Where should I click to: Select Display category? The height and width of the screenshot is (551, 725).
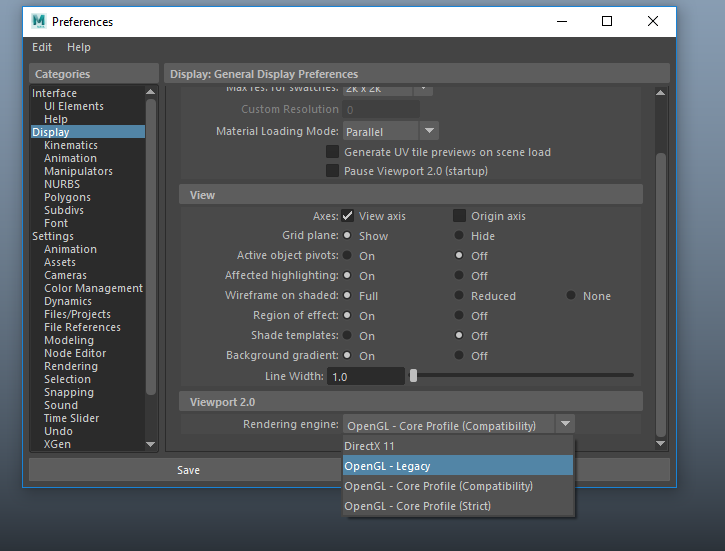[88, 132]
